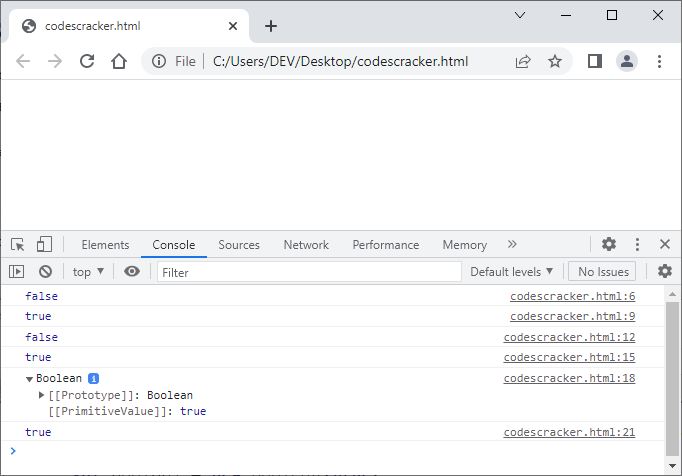Close the codescracker.html tab
682x476 pixels.
[x=233, y=26]
